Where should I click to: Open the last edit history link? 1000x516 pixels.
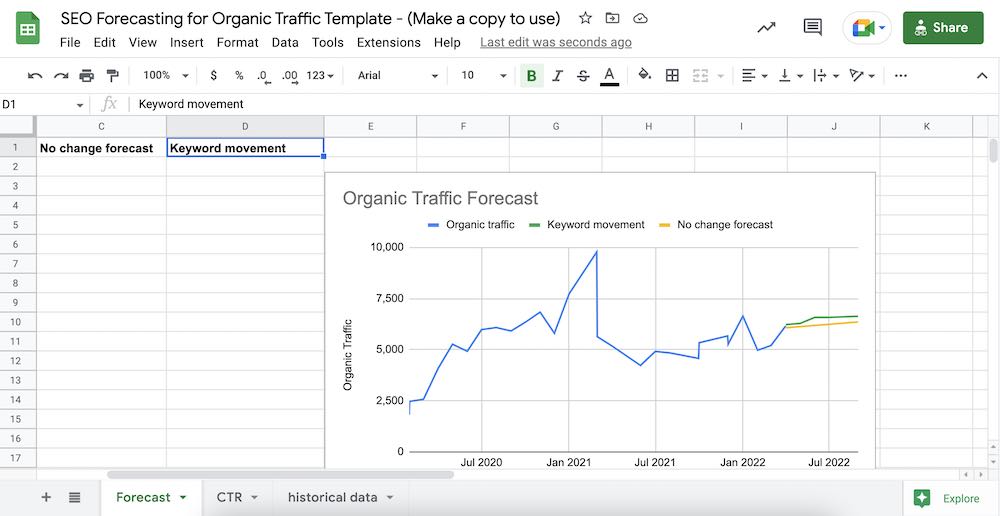[555, 42]
